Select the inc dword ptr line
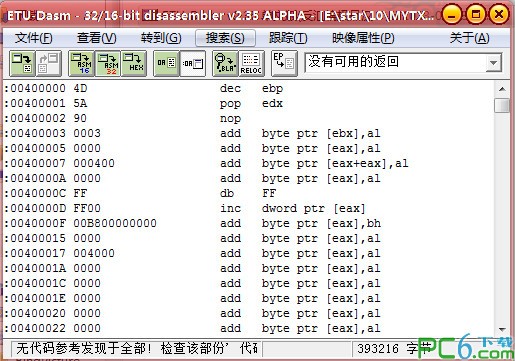 click(x=248, y=208)
